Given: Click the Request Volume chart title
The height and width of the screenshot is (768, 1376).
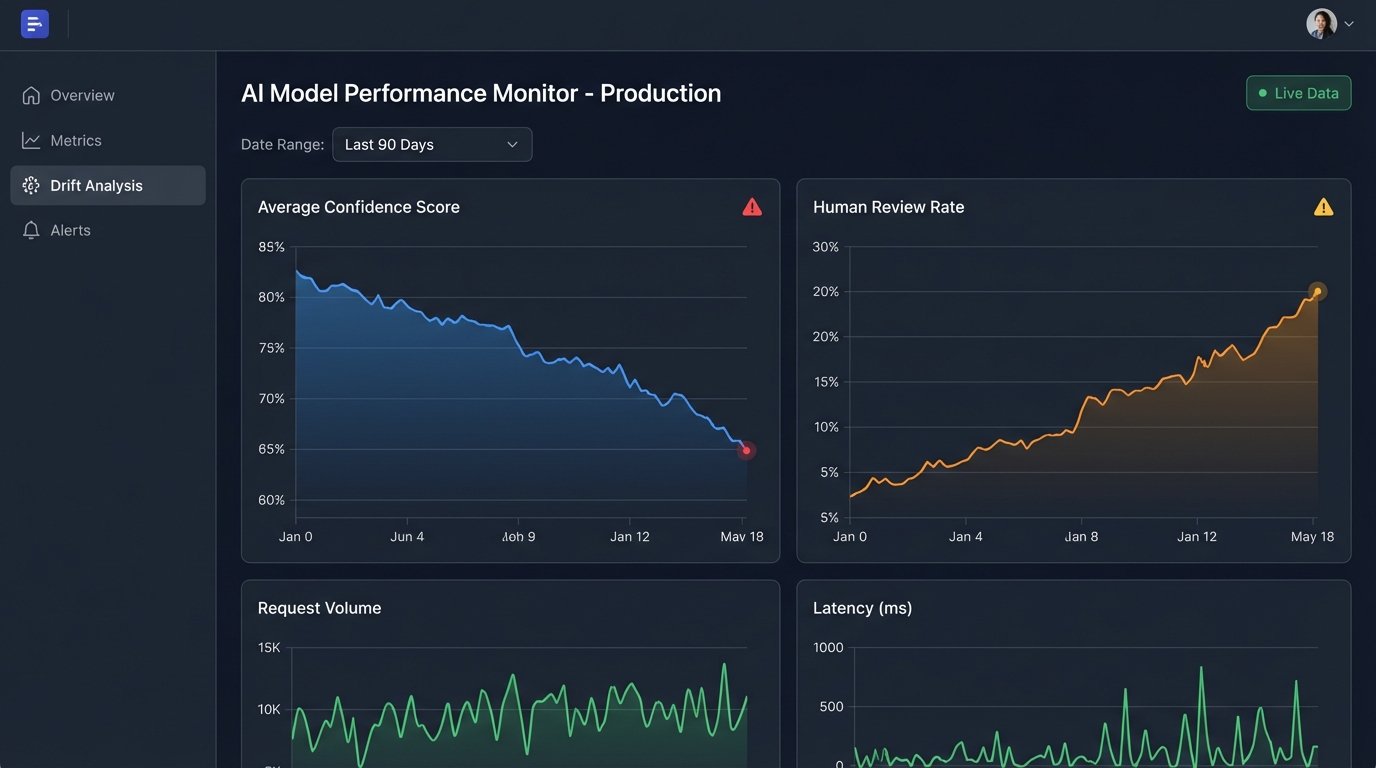Looking at the screenshot, I should click(319, 608).
